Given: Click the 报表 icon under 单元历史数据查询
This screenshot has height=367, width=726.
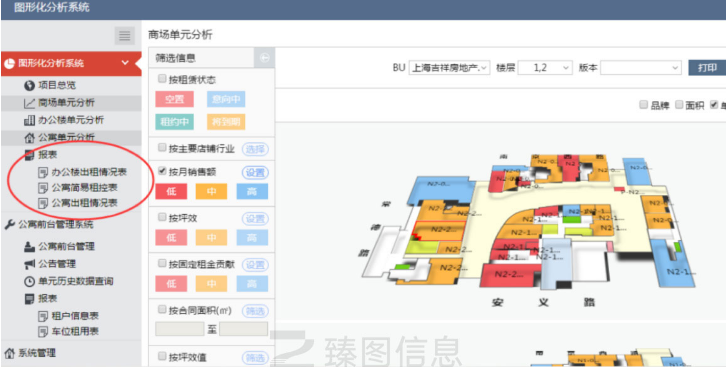Looking at the screenshot, I should (x=29, y=299).
